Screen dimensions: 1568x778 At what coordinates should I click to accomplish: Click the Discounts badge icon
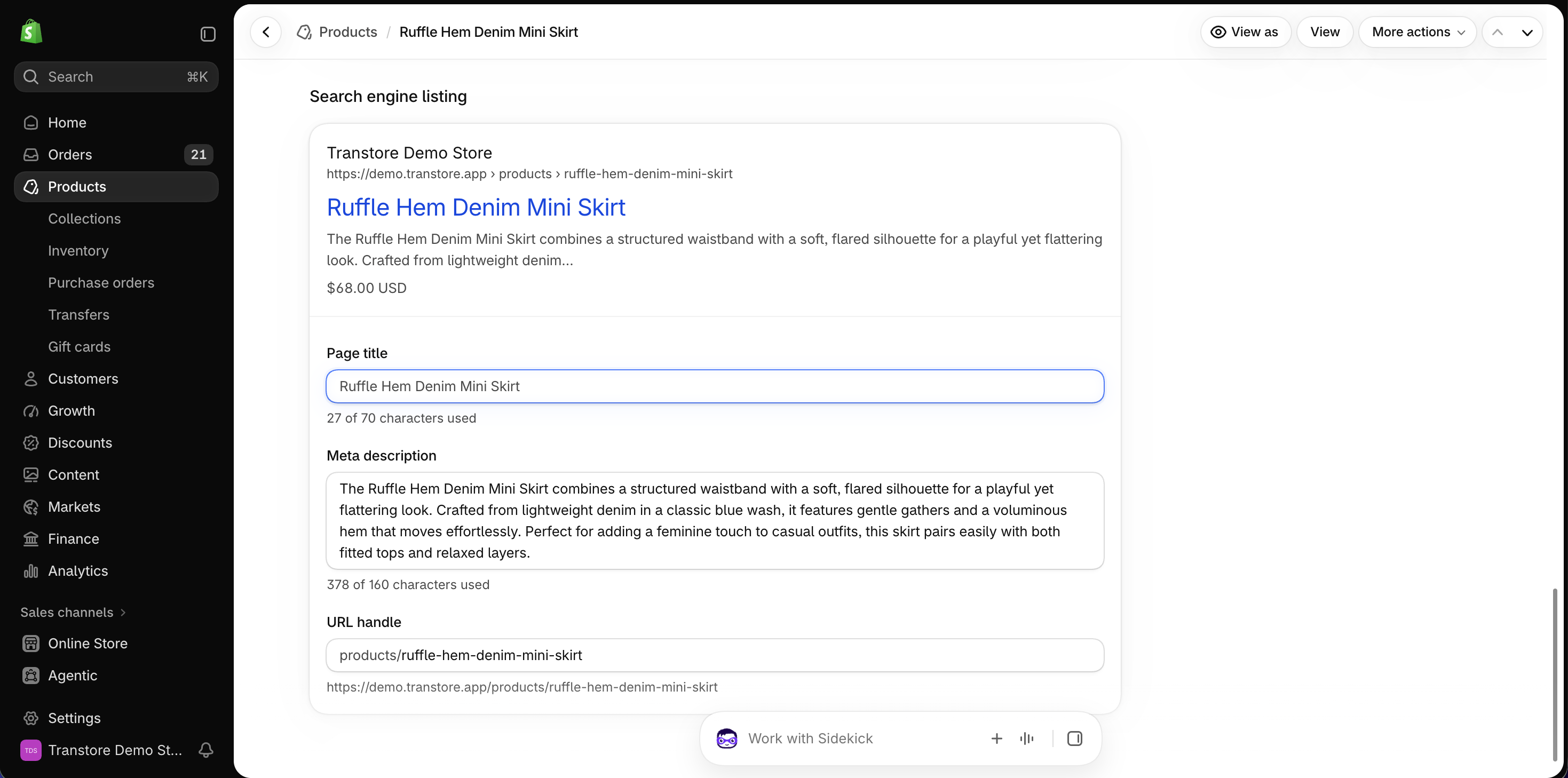coord(30,442)
